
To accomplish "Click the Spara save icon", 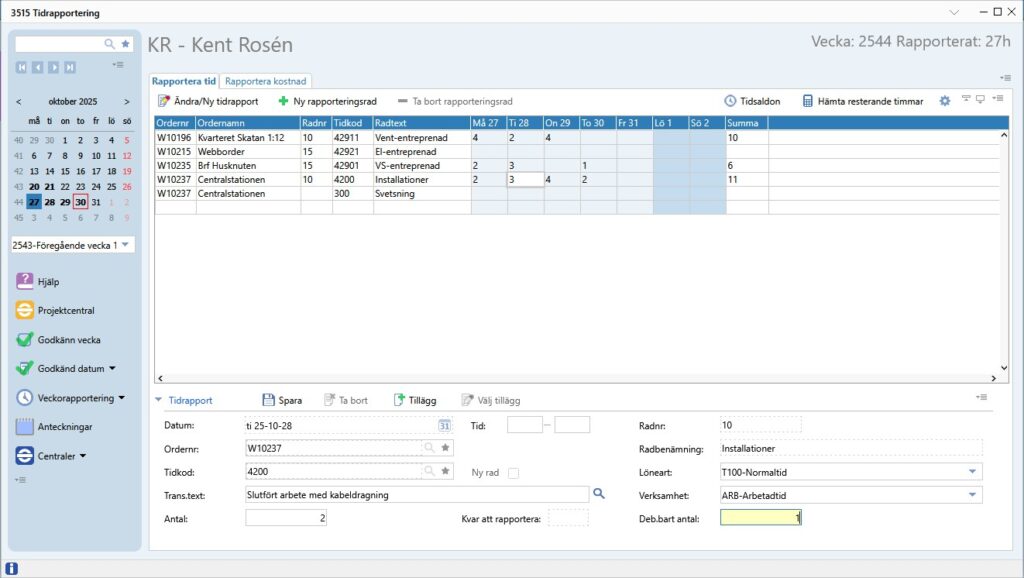I will pyautogui.click(x=268, y=400).
